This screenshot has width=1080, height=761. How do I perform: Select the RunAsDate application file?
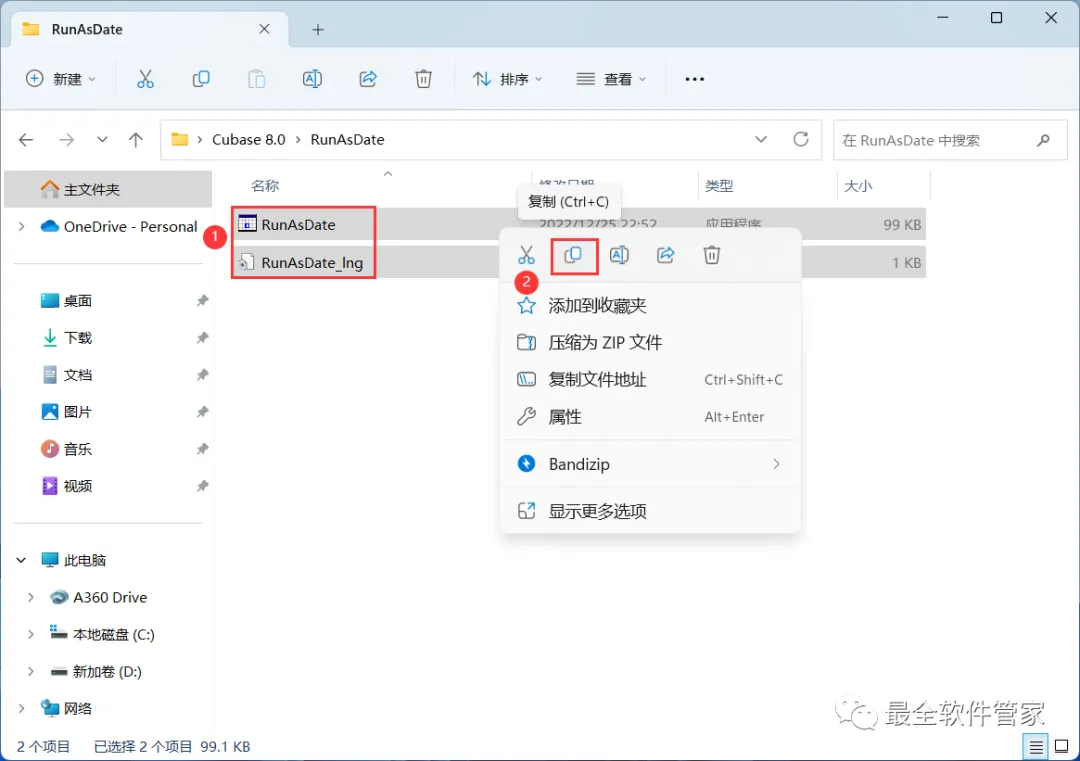pos(298,225)
